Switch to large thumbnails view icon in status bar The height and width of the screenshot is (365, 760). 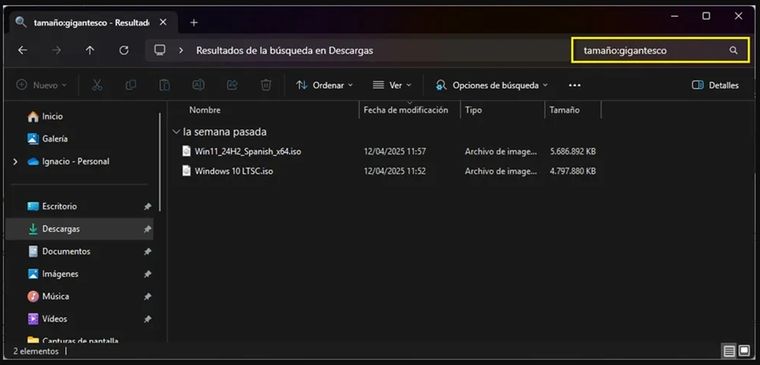744,351
